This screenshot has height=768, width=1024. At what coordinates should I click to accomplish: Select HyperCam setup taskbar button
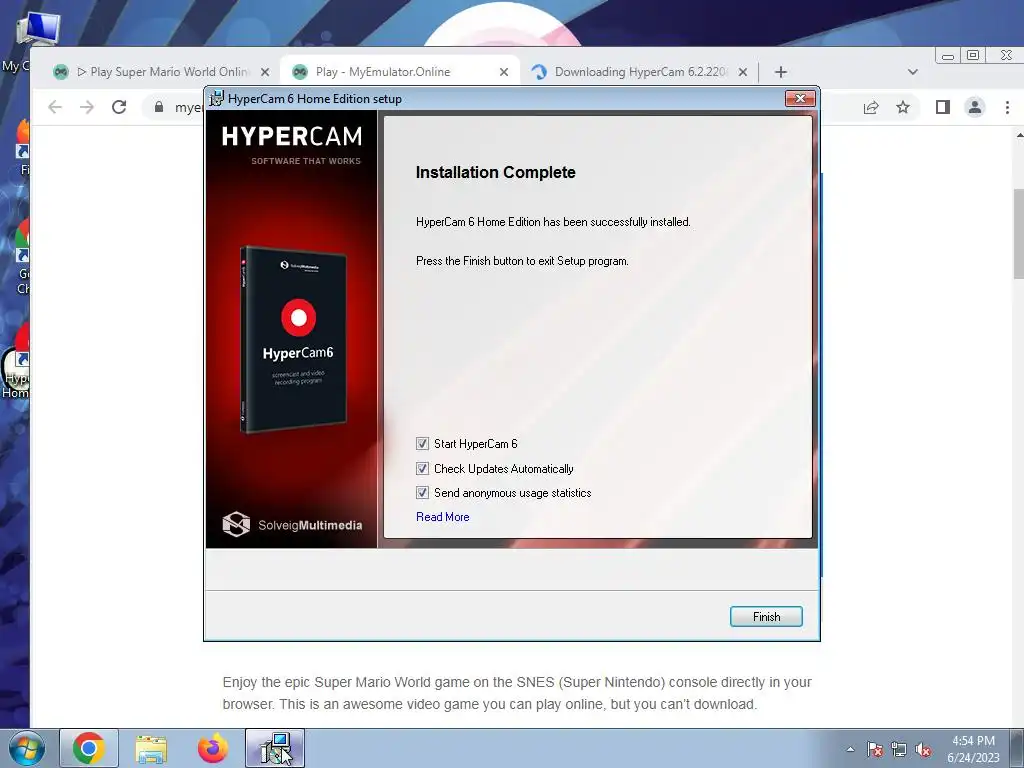[275, 748]
